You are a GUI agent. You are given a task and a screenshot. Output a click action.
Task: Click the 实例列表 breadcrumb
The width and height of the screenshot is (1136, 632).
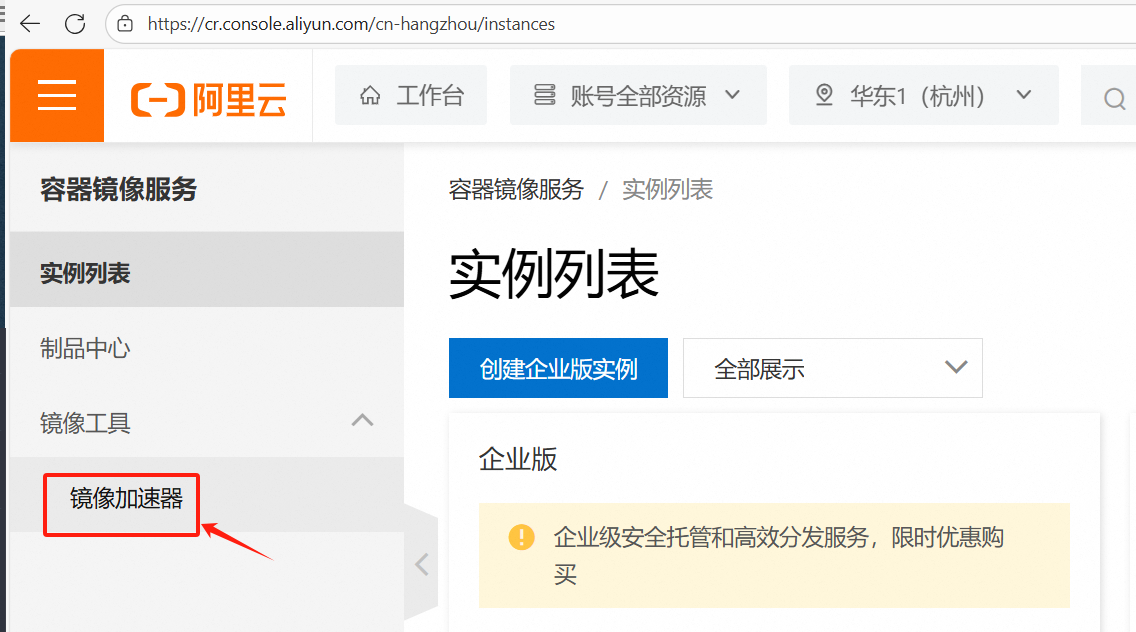click(667, 190)
